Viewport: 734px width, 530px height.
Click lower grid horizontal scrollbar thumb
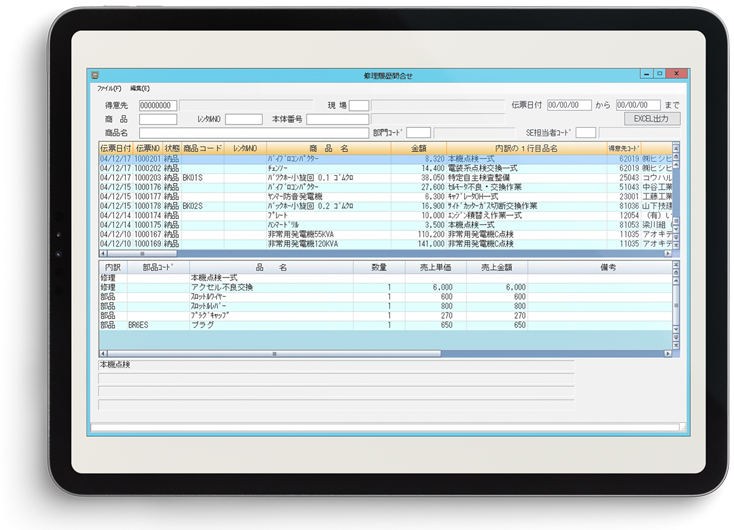point(274,353)
